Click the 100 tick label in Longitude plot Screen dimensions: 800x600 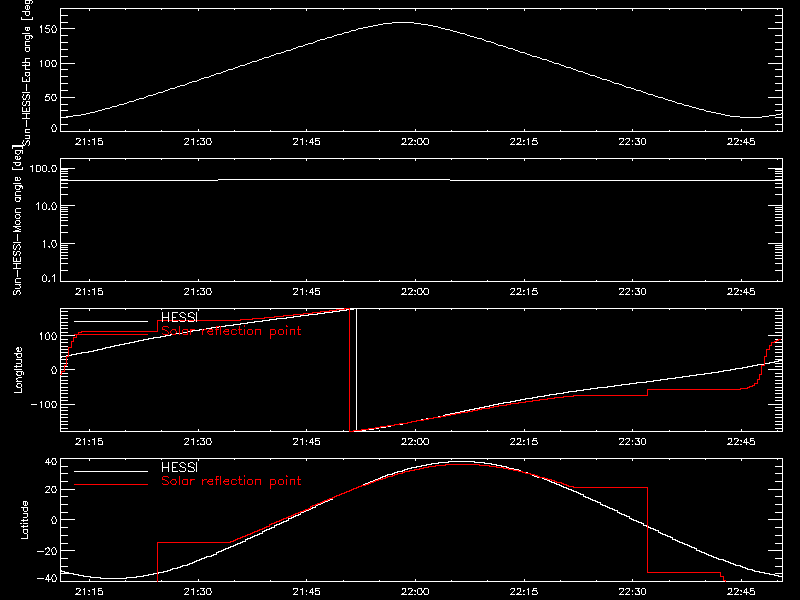pos(48,336)
